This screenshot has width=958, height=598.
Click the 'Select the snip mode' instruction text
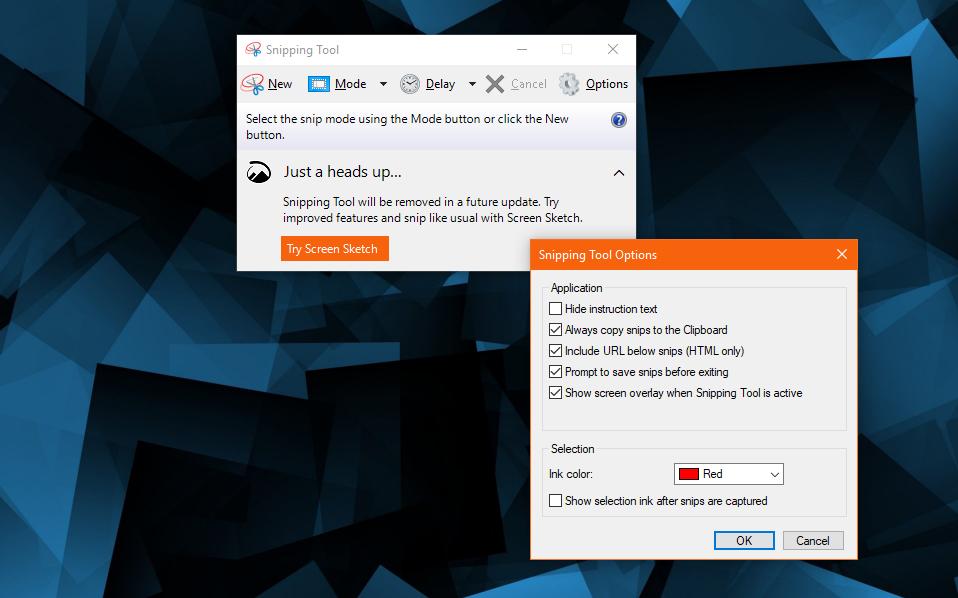tap(408, 126)
